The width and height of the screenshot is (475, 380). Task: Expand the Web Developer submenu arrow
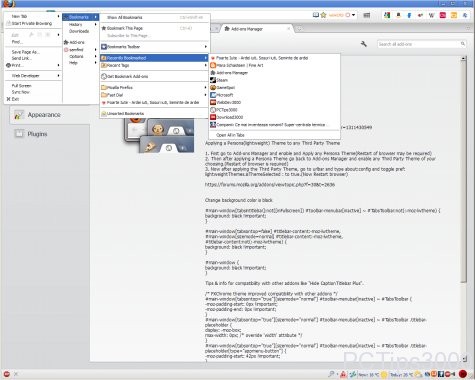tap(58, 76)
